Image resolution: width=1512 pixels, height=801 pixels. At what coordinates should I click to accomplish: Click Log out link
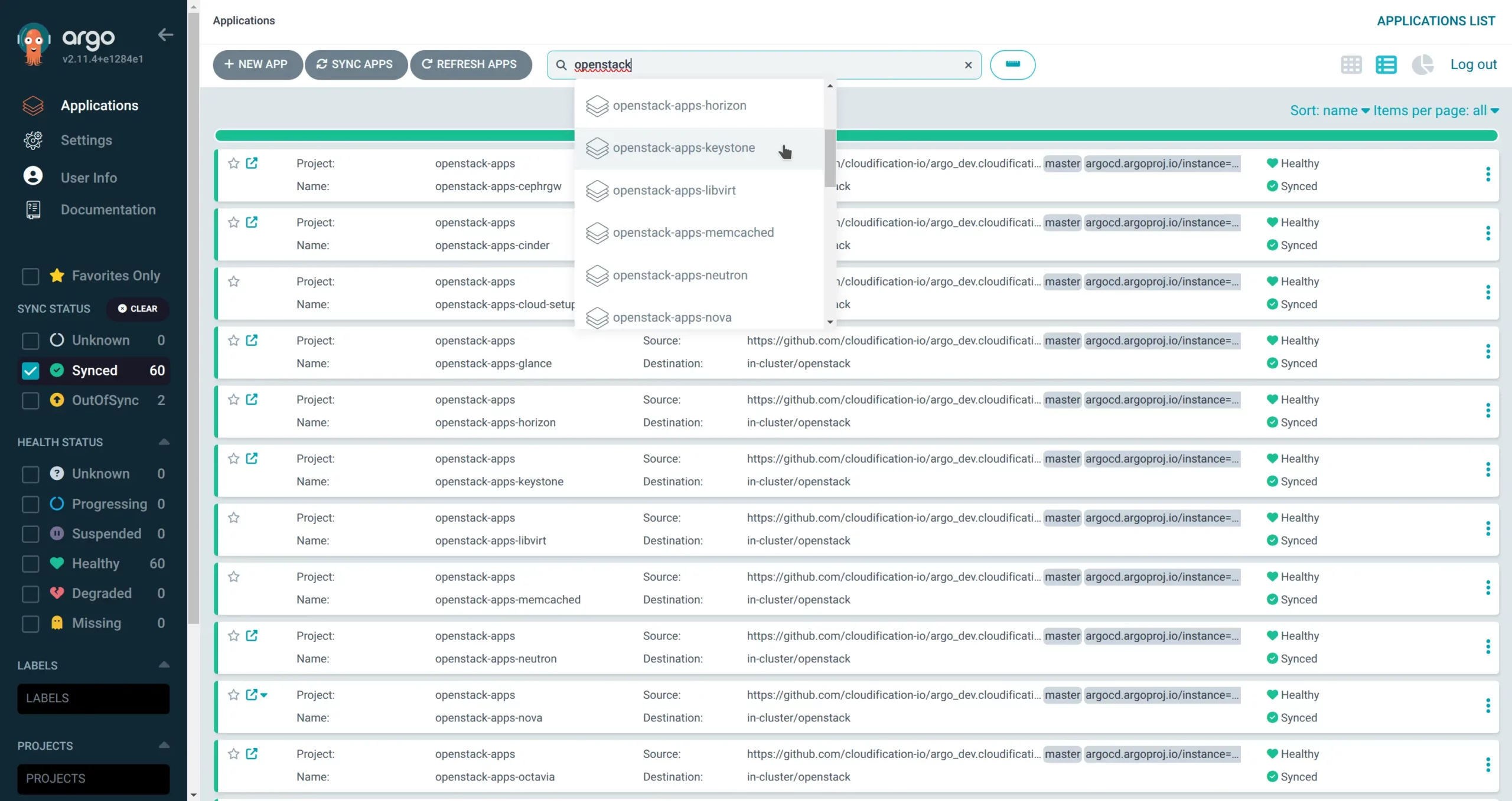click(x=1473, y=64)
